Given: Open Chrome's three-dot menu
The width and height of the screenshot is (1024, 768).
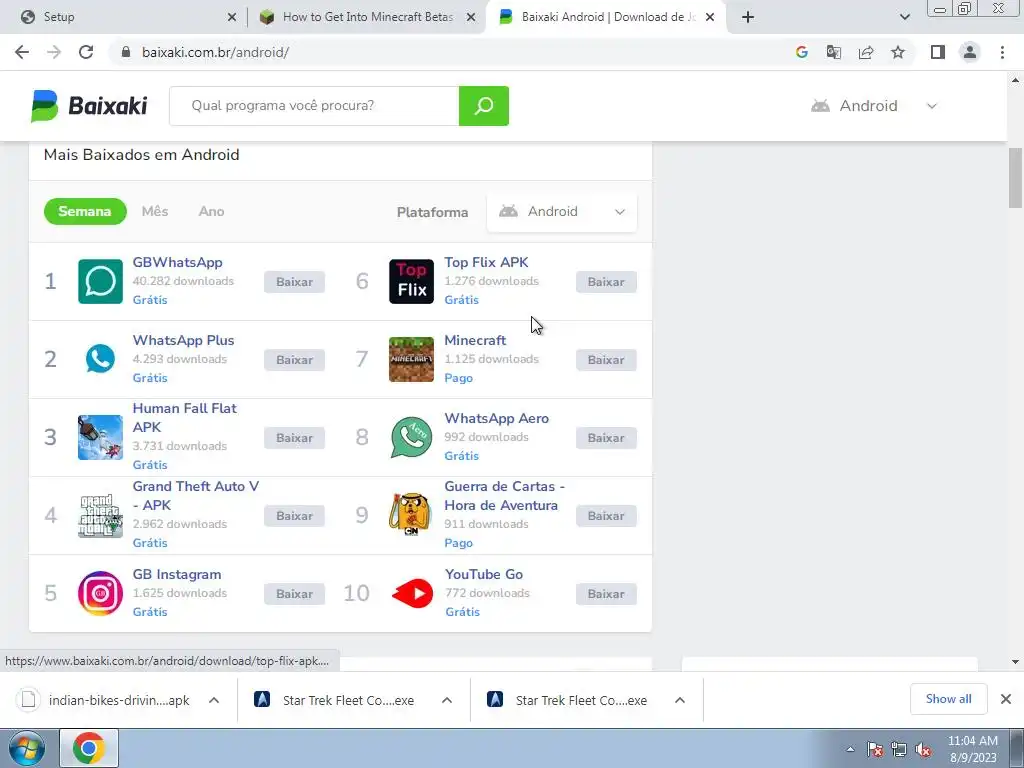Looking at the screenshot, I should pos(1002,52).
